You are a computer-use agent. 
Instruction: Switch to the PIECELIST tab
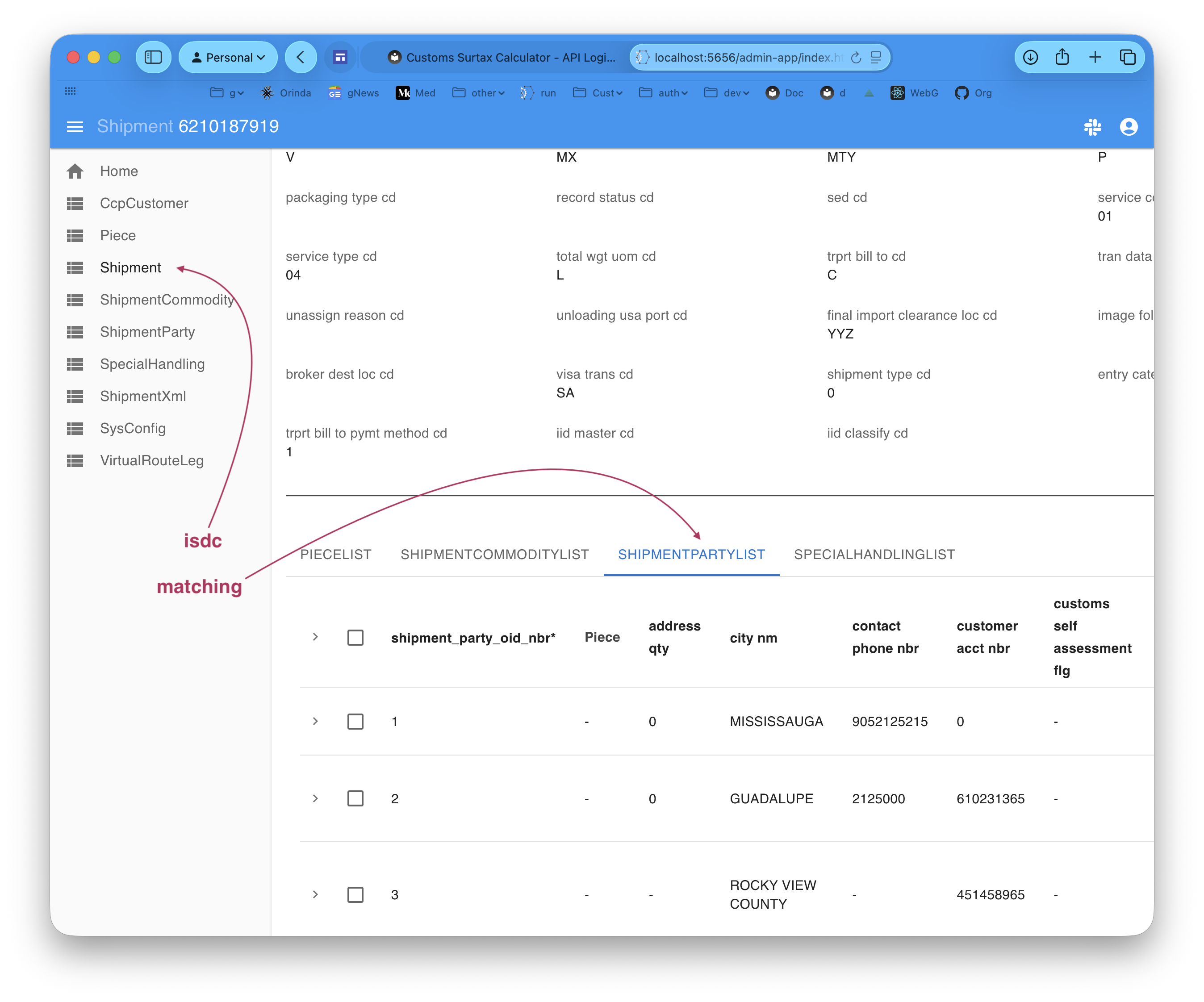336,554
